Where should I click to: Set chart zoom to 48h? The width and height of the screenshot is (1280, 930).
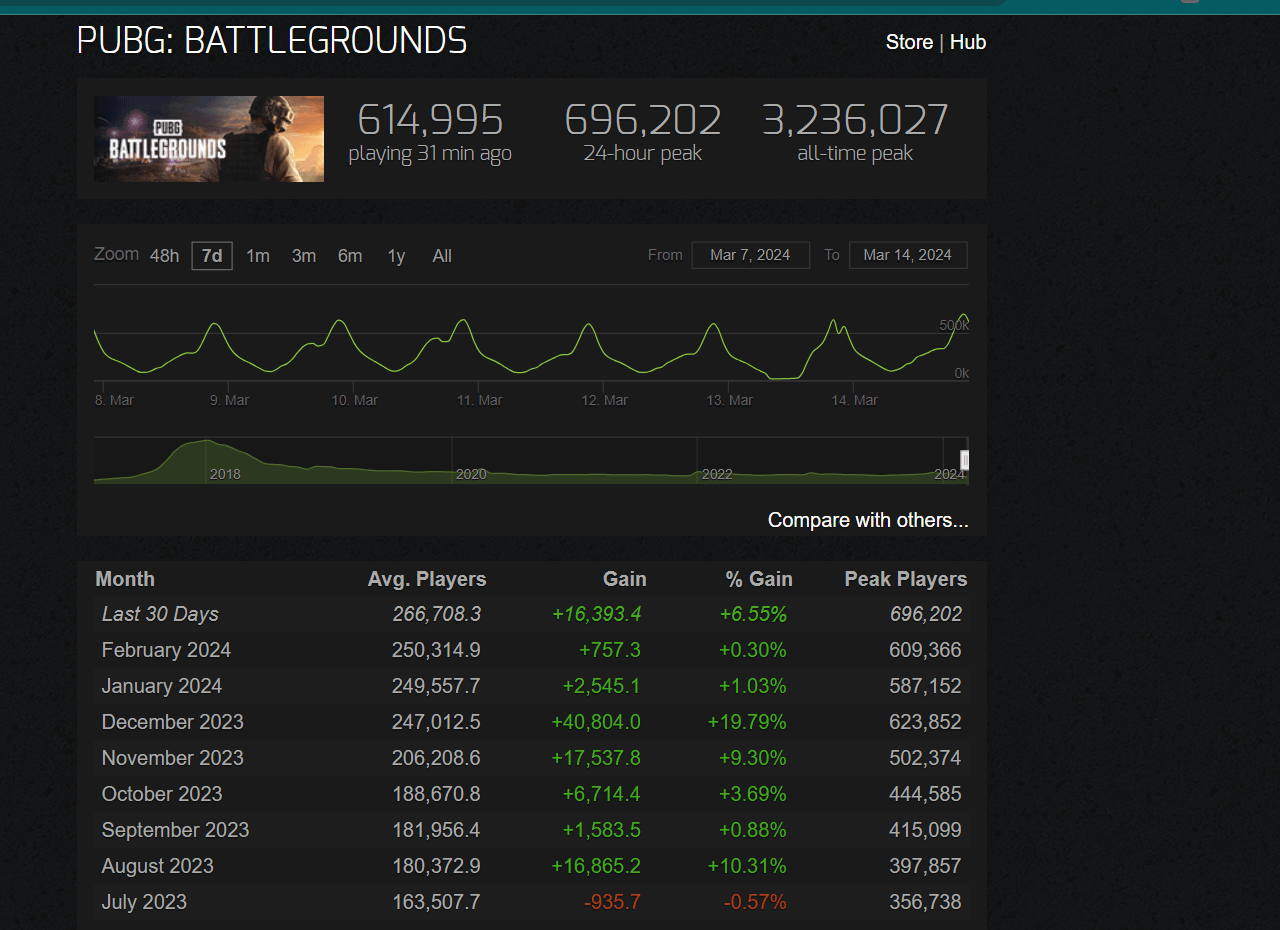point(164,256)
